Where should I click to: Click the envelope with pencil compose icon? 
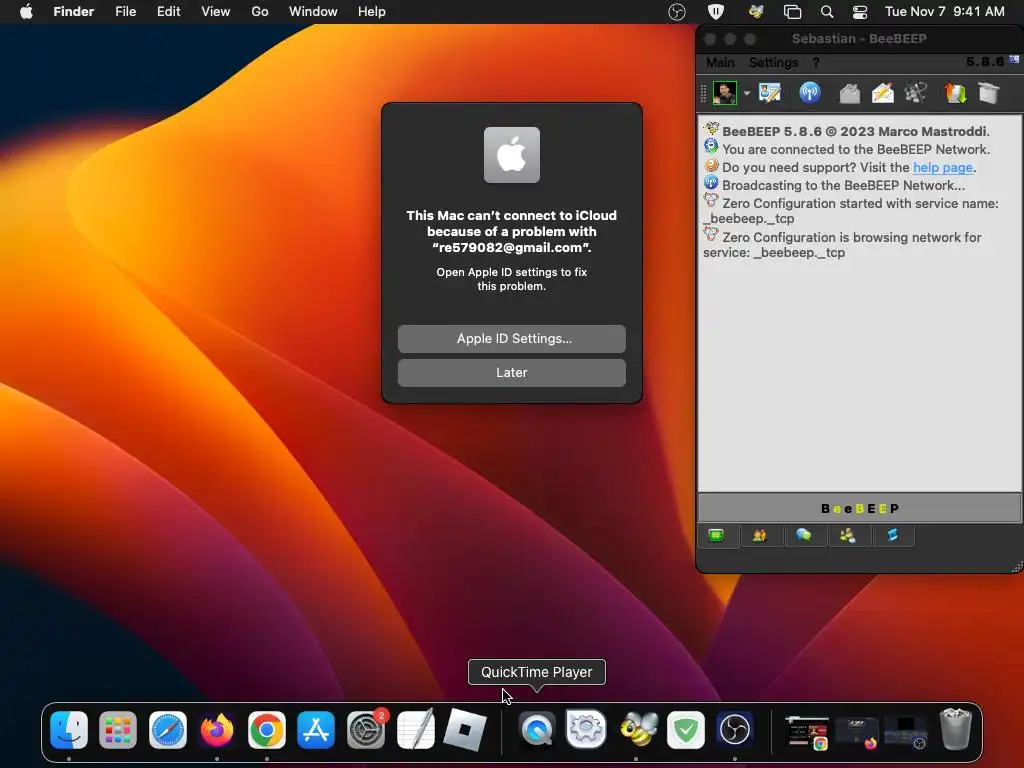click(882, 93)
